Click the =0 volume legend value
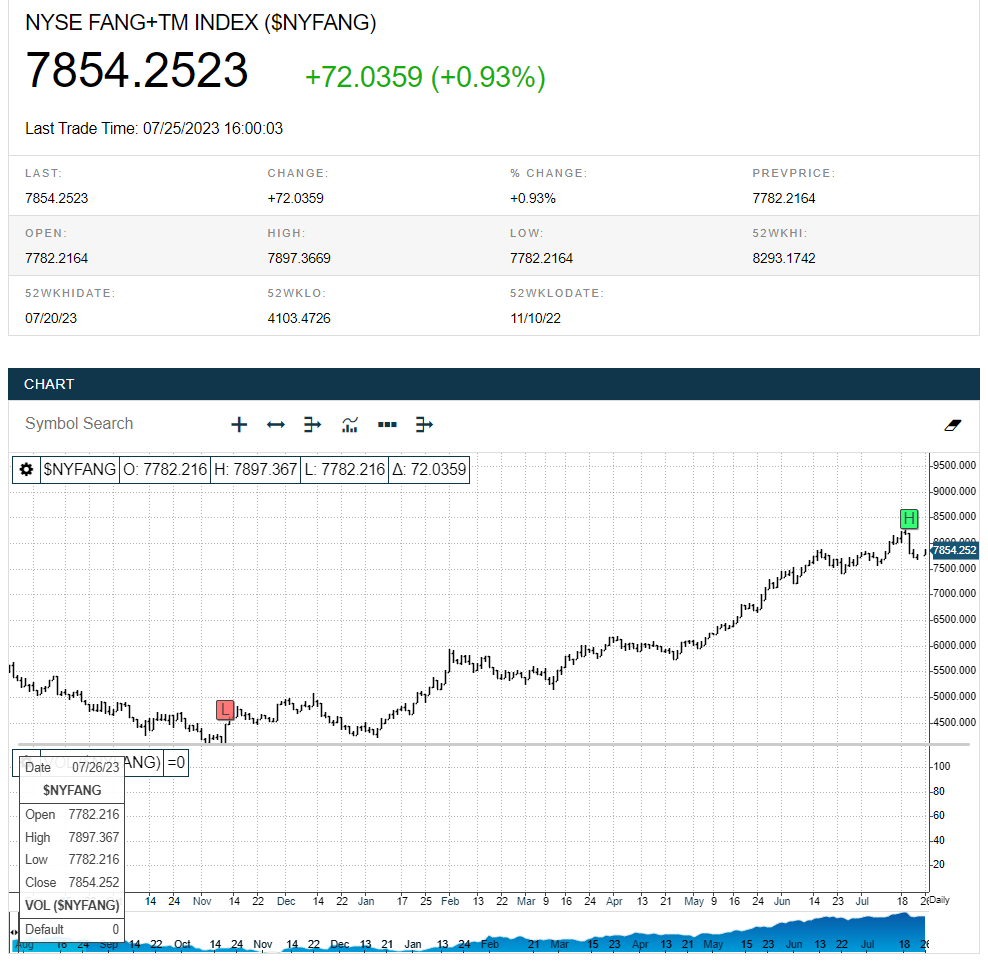 176,762
